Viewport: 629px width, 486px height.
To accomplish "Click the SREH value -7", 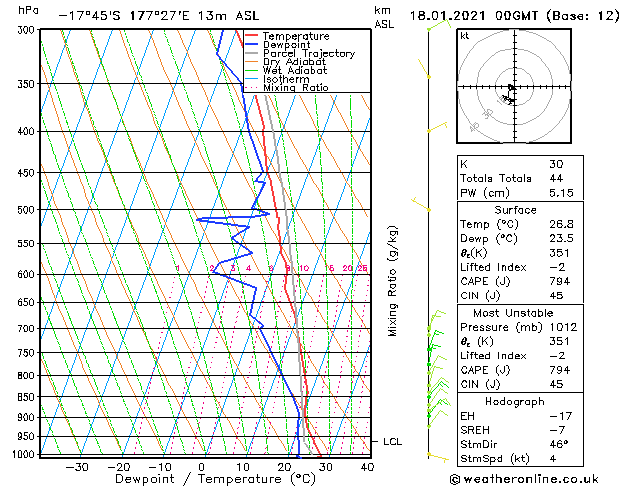I will click(558, 430).
